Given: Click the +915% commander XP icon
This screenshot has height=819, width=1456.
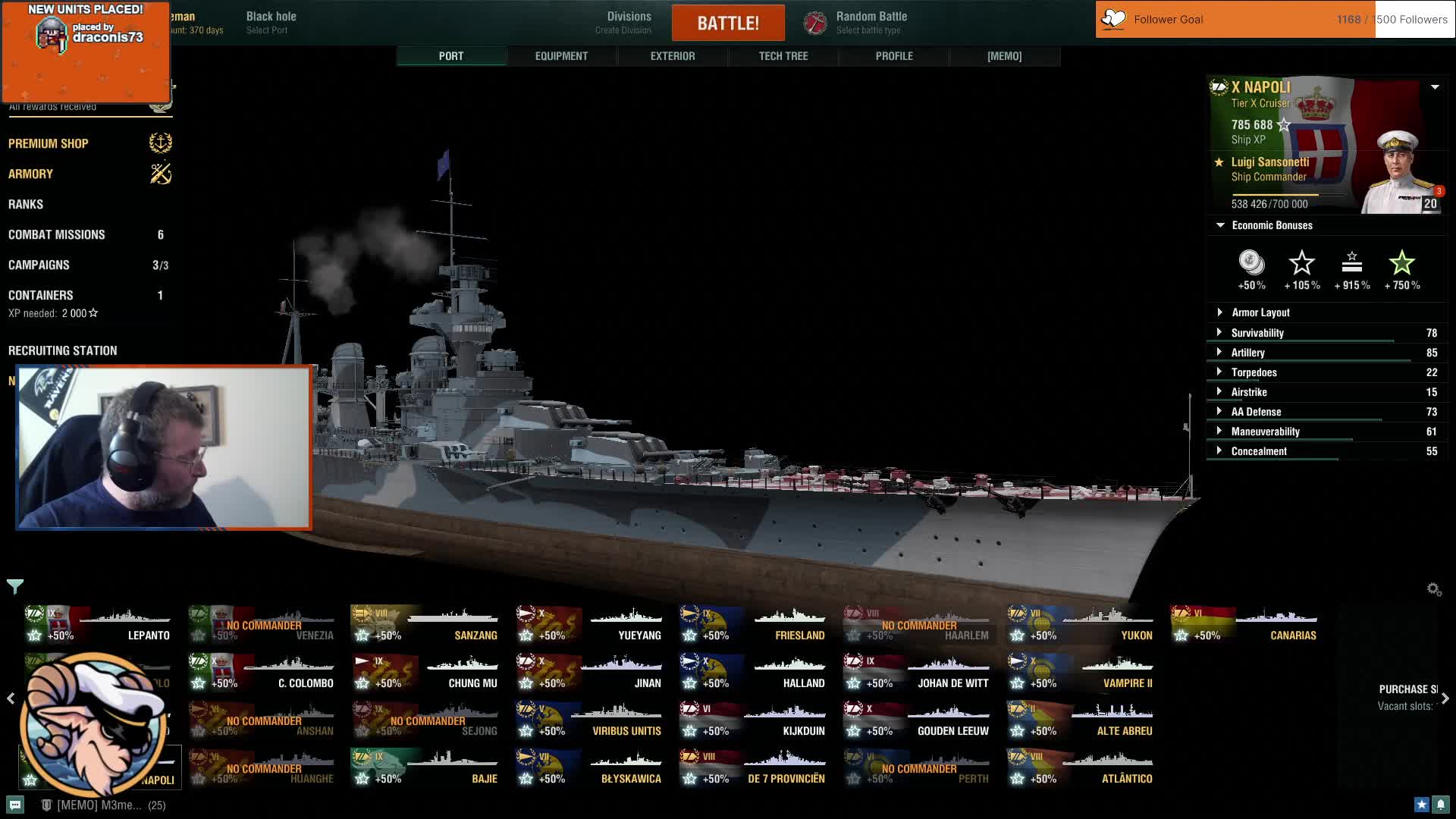Looking at the screenshot, I should (x=1352, y=262).
